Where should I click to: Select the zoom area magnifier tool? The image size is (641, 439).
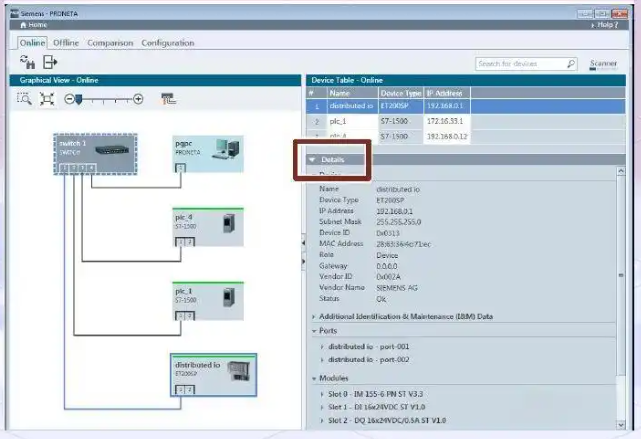pos(25,99)
